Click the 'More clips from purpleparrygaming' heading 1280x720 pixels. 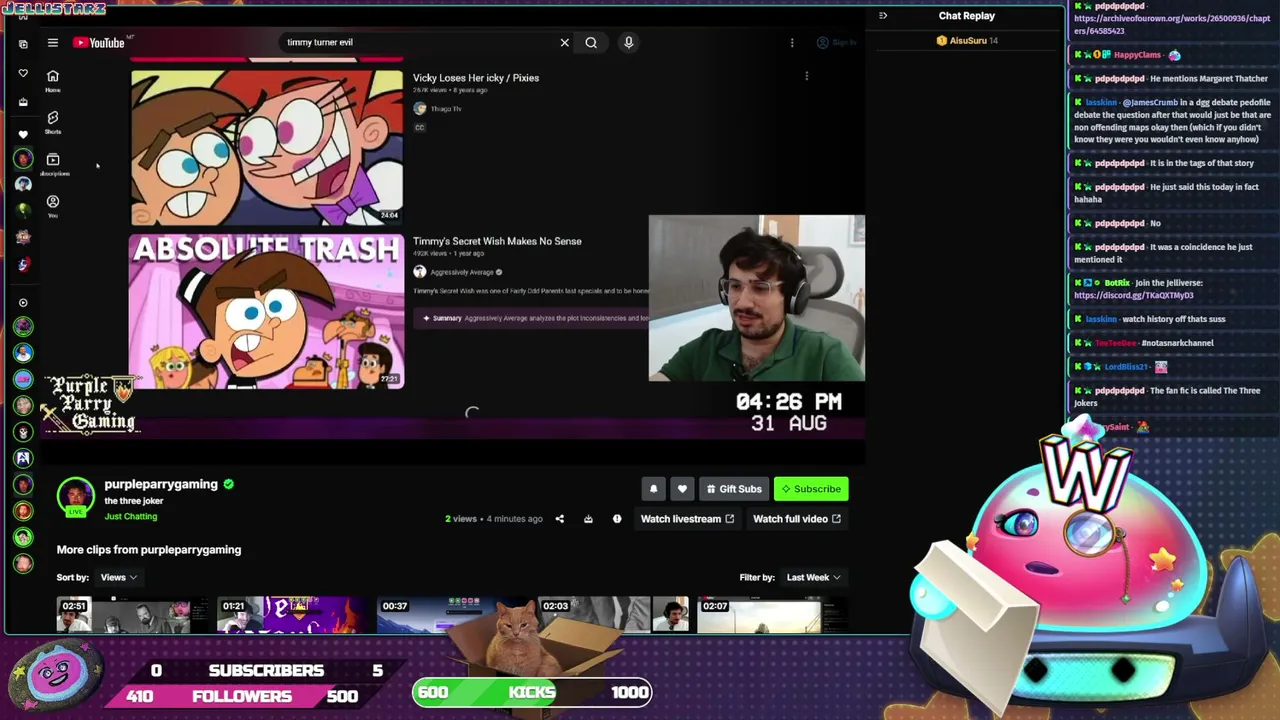pos(149,550)
